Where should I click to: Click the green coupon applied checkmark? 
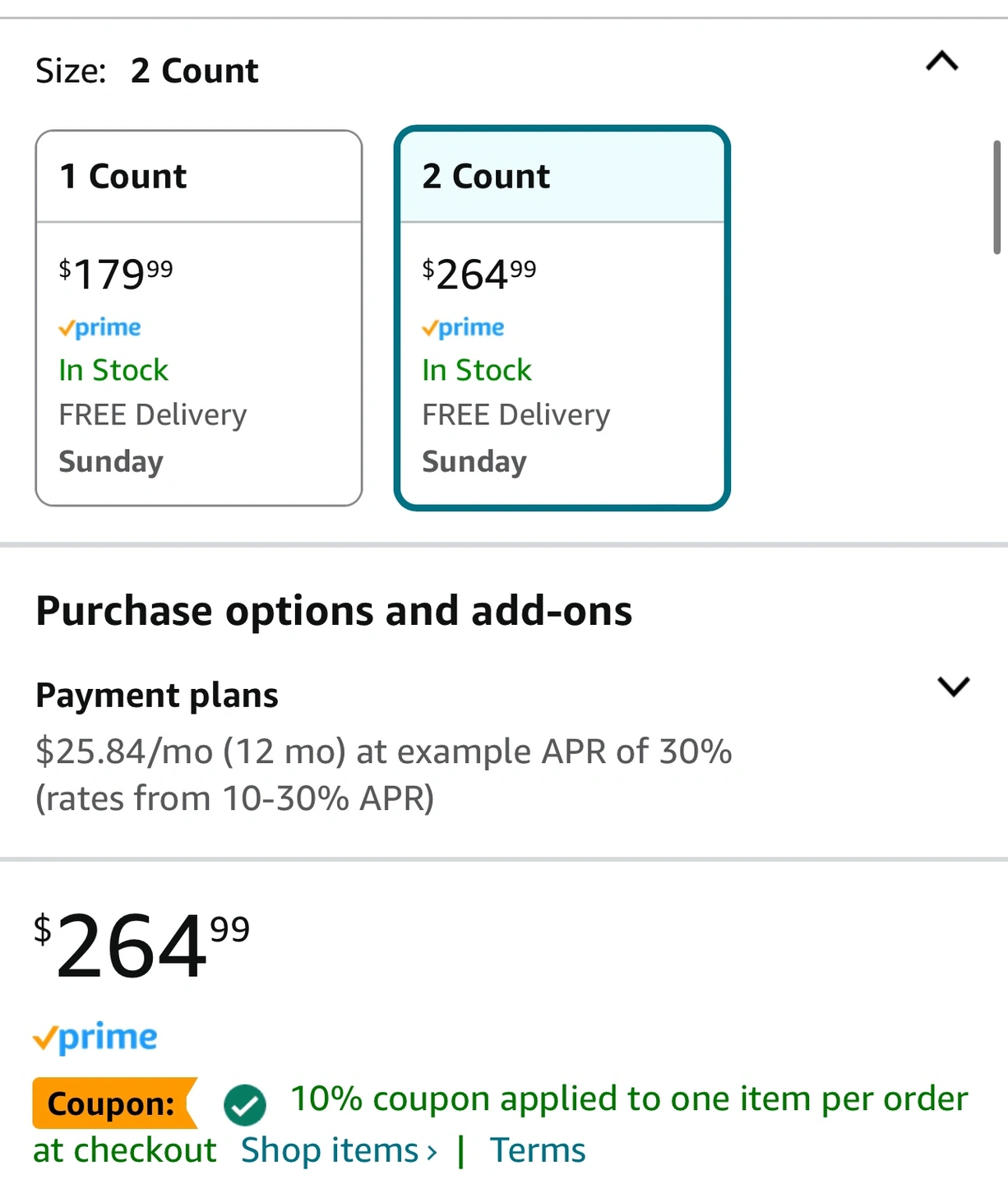pyautogui.click(x=245, y=1104)
